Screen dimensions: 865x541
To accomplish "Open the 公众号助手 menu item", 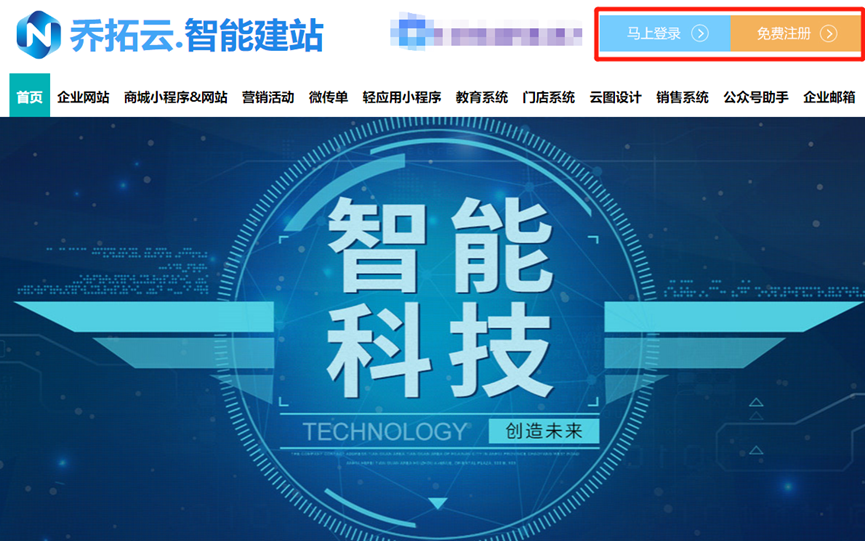I will pyautogui.click(x=756, y=98).
